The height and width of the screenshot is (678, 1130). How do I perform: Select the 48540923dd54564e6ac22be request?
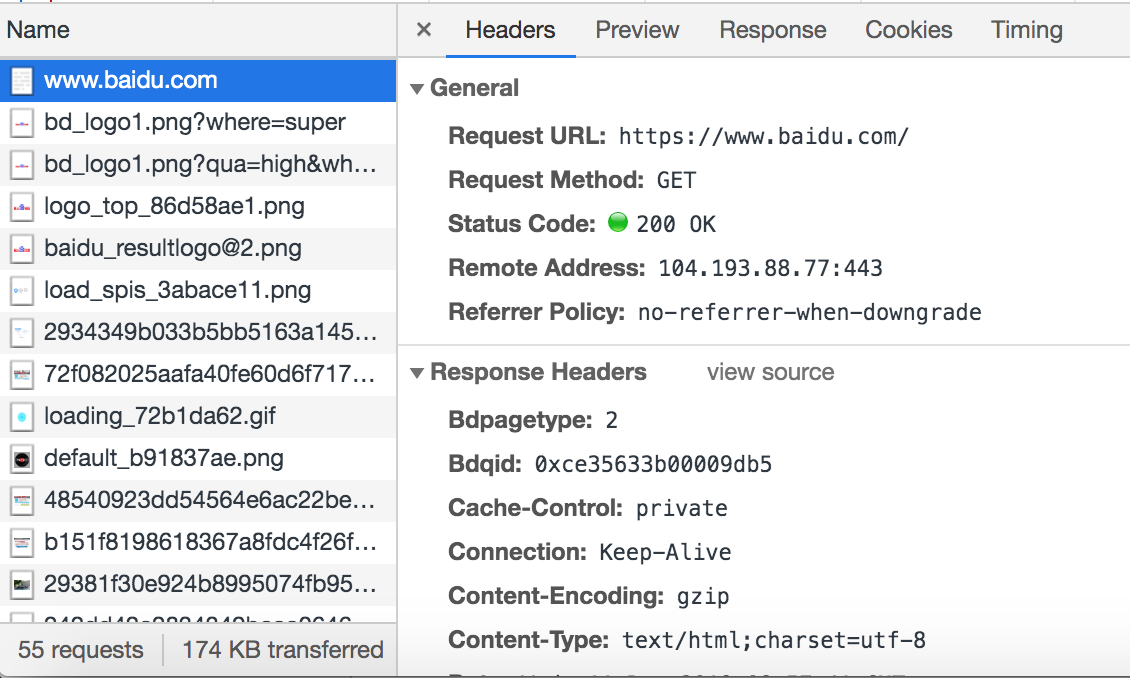pos(198,499)
